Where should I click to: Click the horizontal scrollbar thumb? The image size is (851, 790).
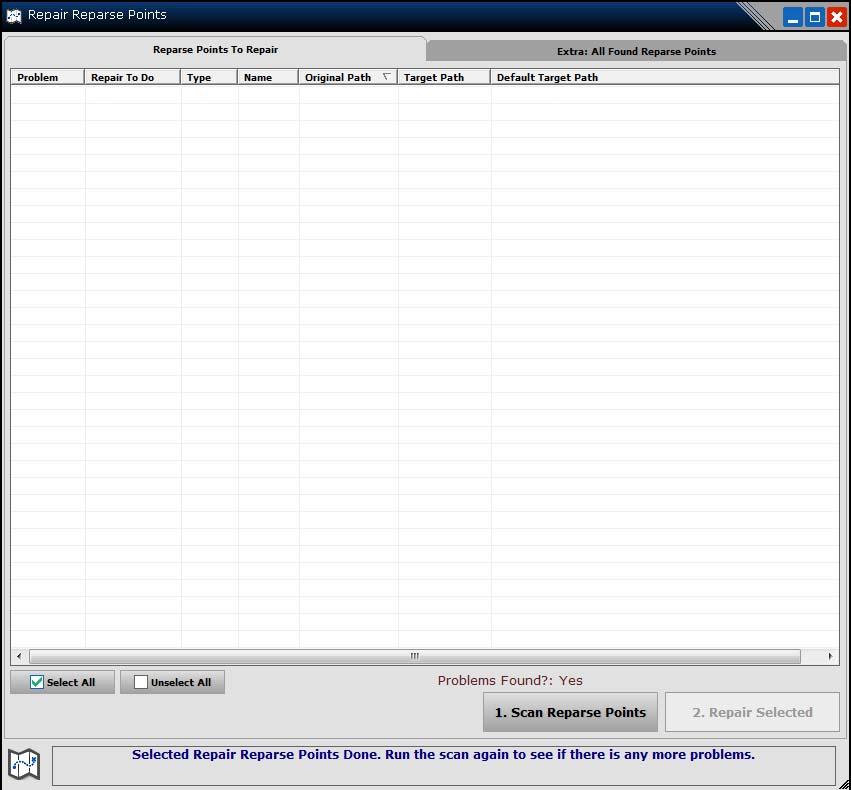pos(415,656)
